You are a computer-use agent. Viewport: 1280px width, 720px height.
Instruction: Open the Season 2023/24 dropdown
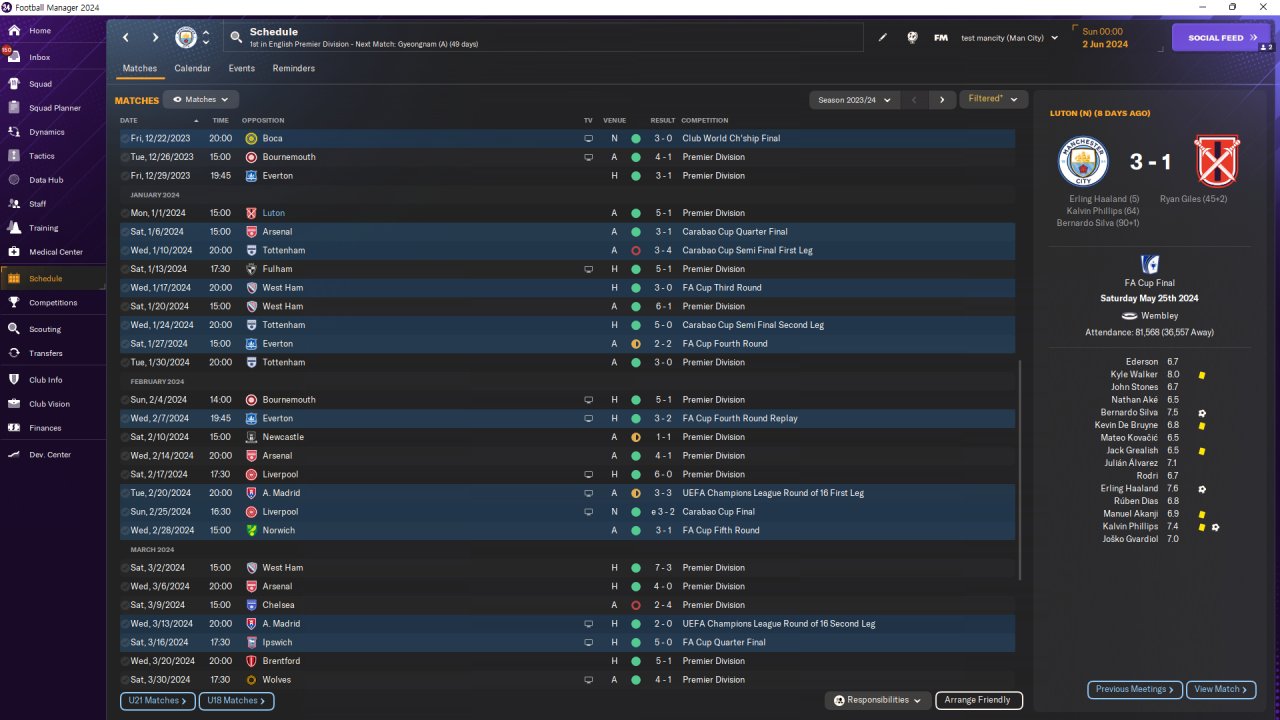click(853, 100)
